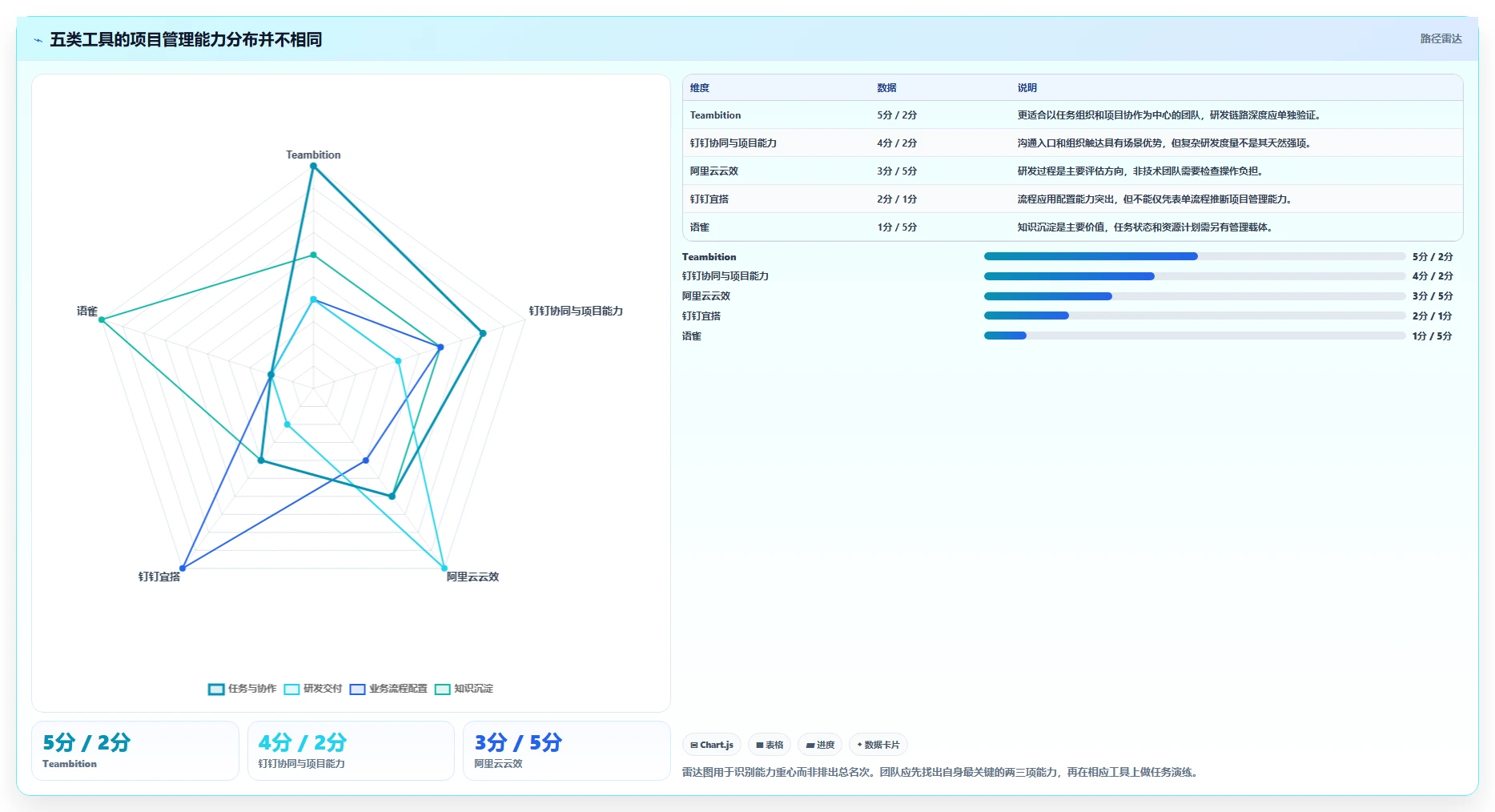1495x812 pixels.
Task: Click the Teambition axis label on the radar
Action: point(313,155)
